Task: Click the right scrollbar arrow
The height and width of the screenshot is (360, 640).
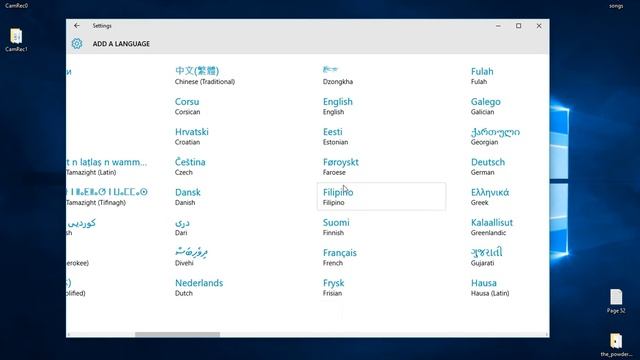Action: click(547, 334)
